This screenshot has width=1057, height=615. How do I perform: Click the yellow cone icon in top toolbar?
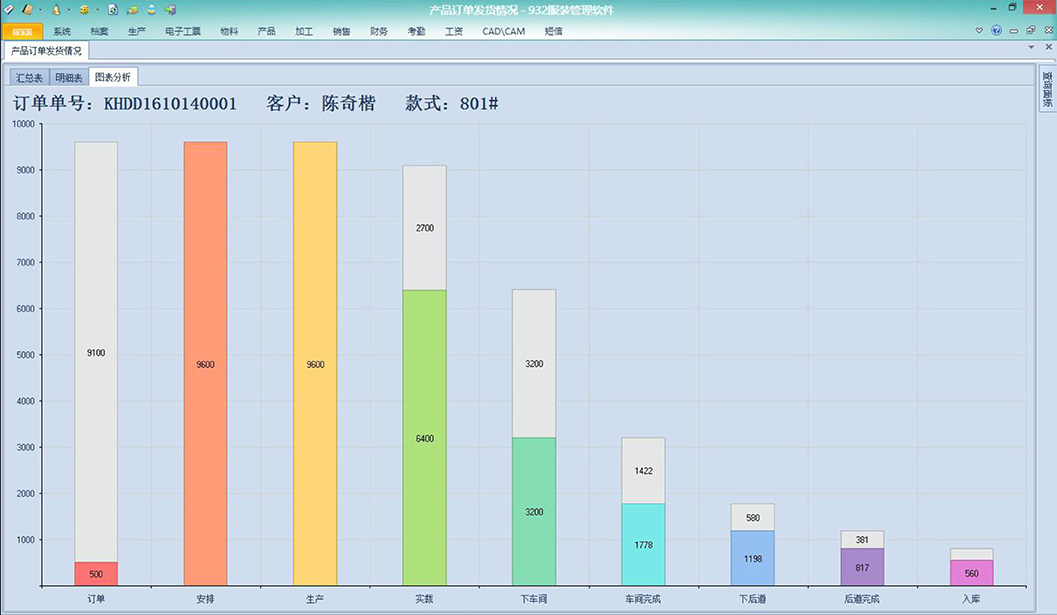[x=56, y=9]
